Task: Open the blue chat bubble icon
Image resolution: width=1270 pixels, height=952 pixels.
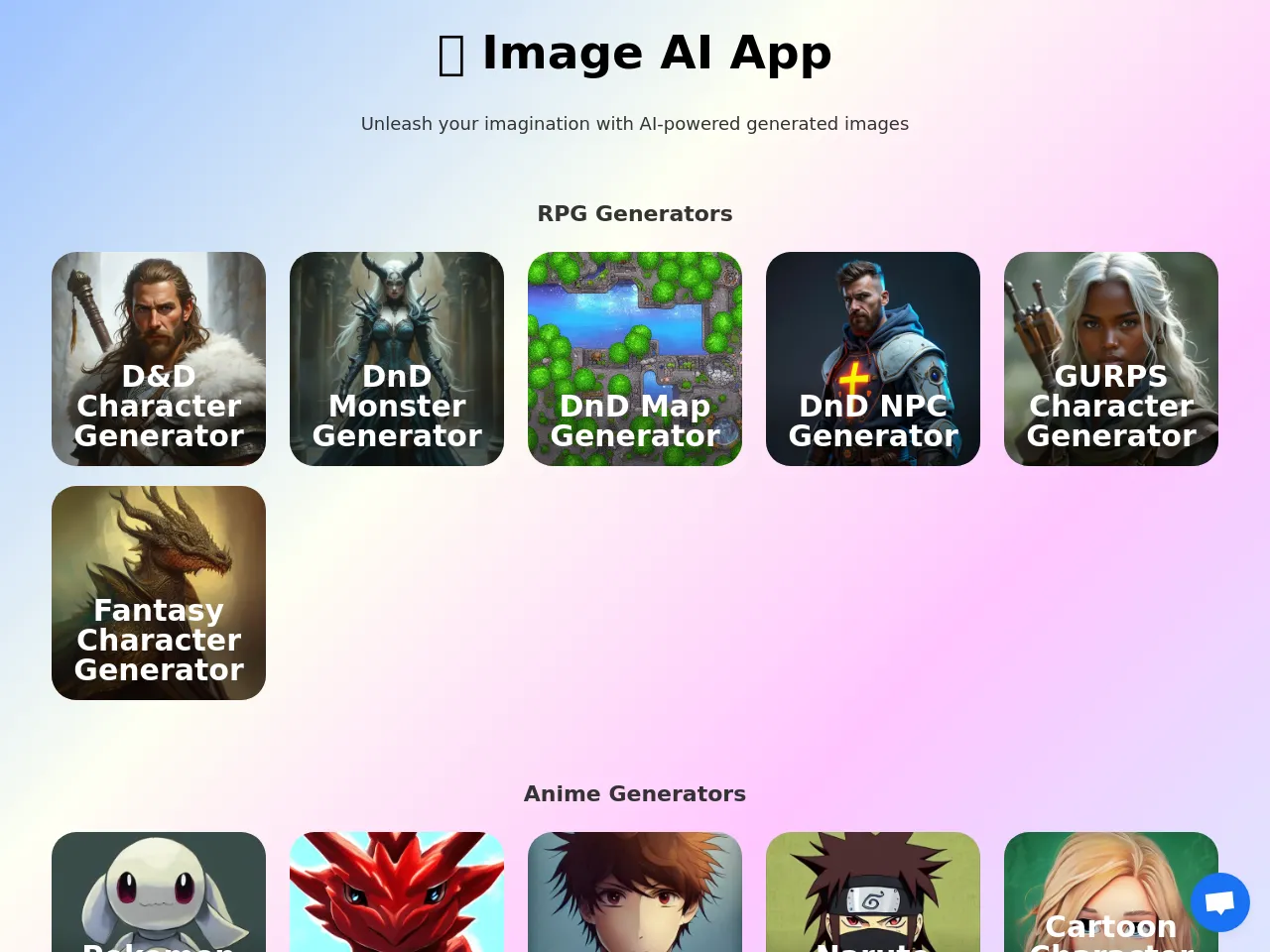Action: coord(1220,902)
